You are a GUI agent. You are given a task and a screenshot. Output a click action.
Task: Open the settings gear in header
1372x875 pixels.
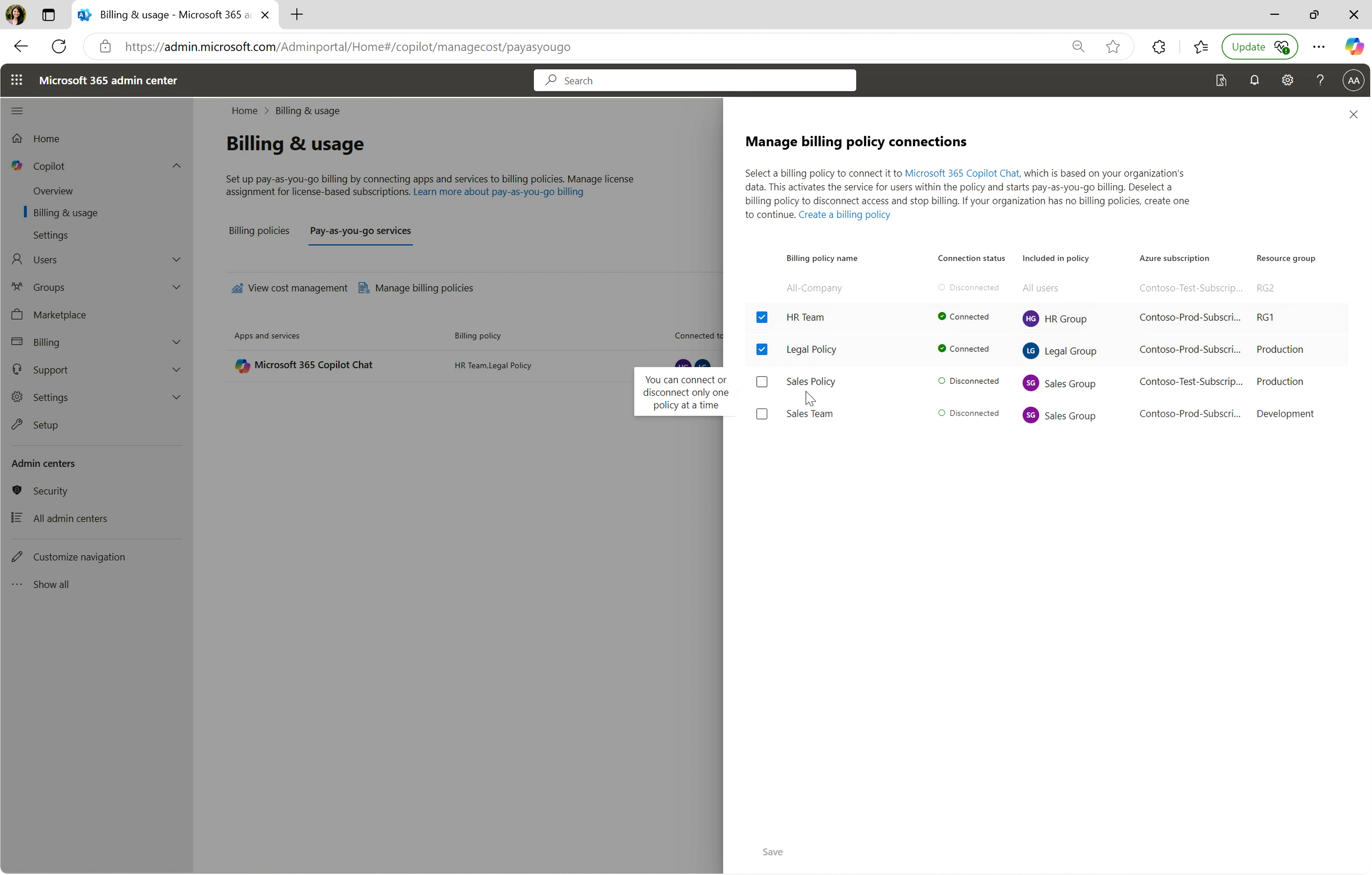tap(1287, 80)
